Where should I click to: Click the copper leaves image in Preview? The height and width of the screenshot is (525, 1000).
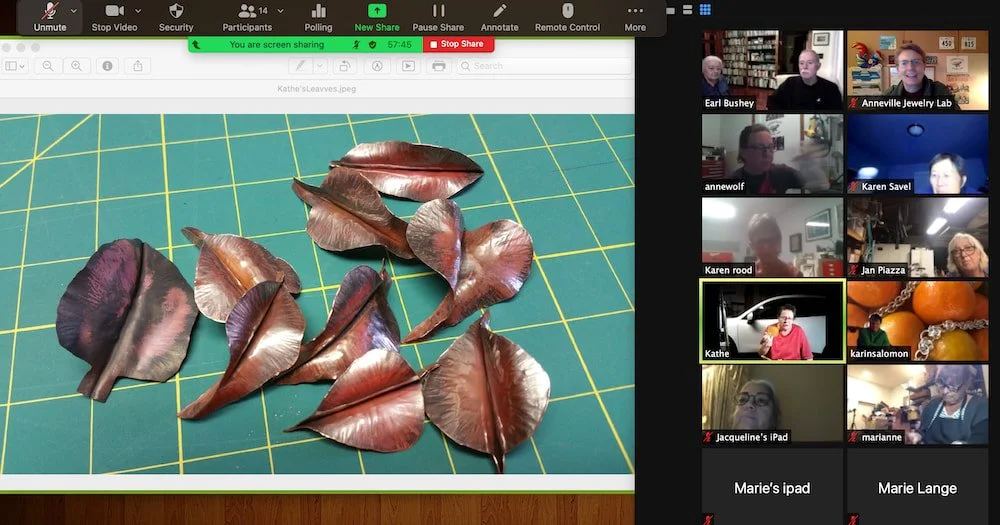317,294
